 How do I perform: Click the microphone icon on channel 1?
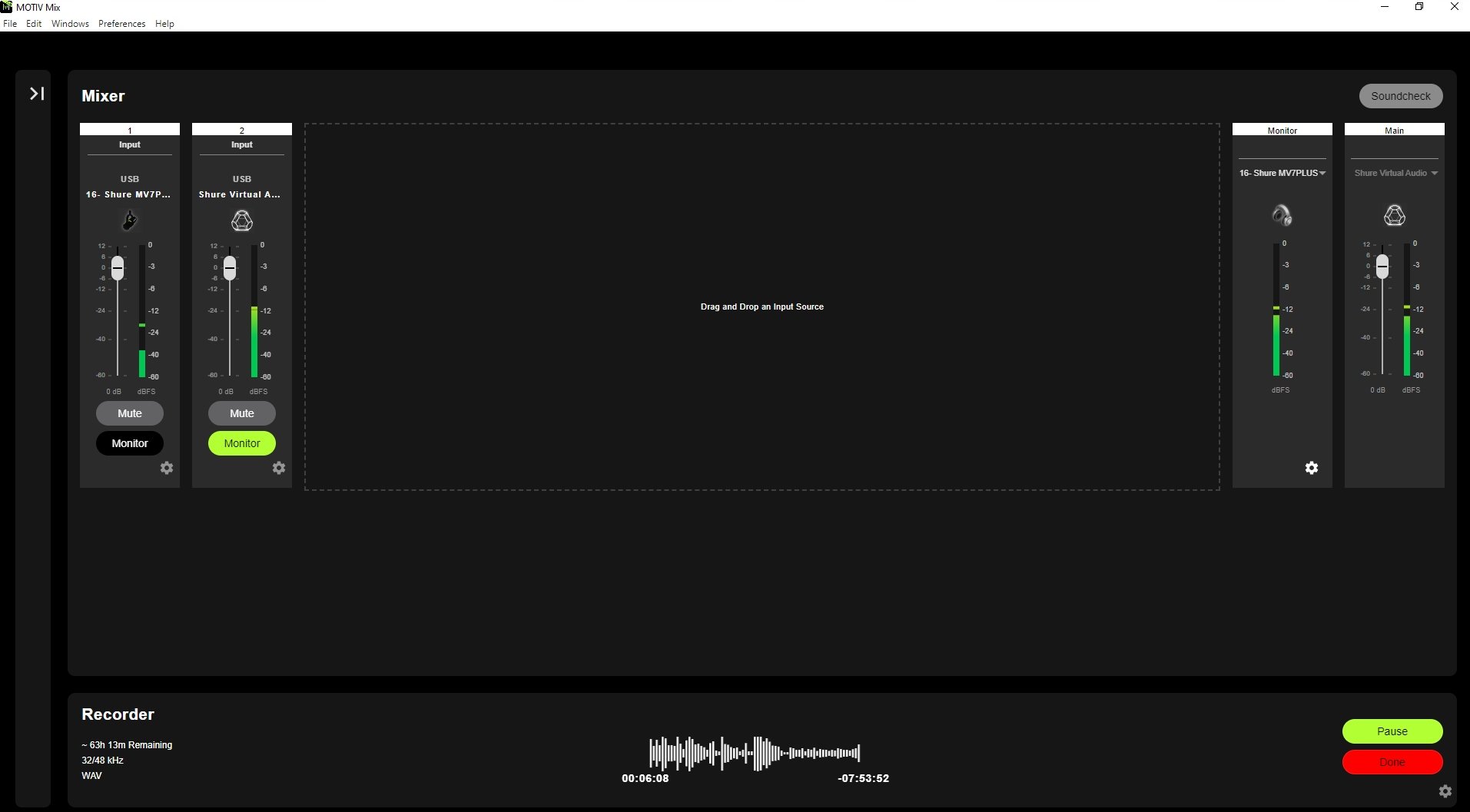pyautogui.click(x=130, y=221)
